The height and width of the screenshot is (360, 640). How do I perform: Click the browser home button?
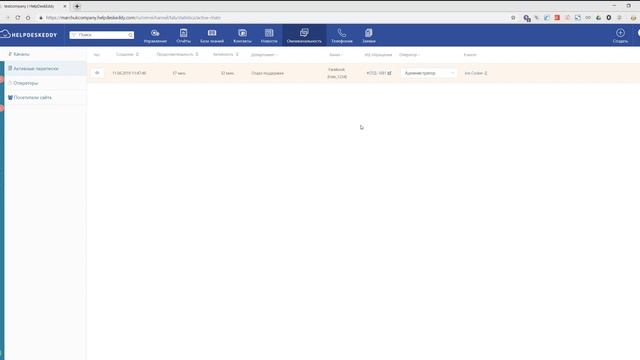click(x=28, y=18)
